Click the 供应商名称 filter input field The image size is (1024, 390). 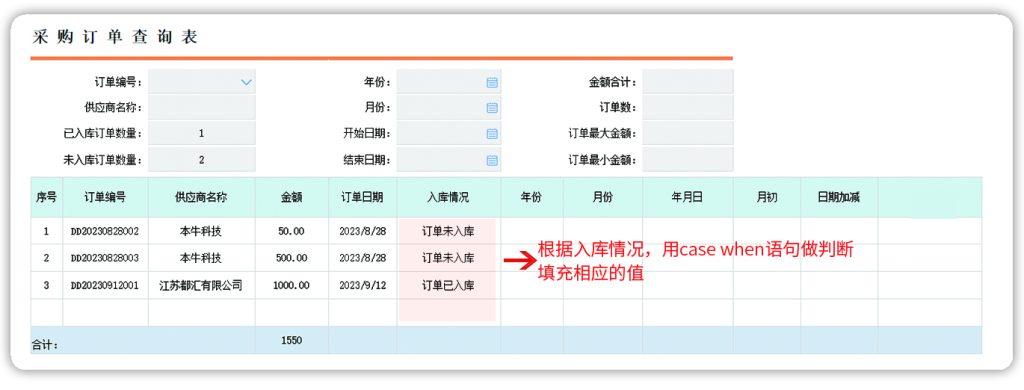[202, 108]
